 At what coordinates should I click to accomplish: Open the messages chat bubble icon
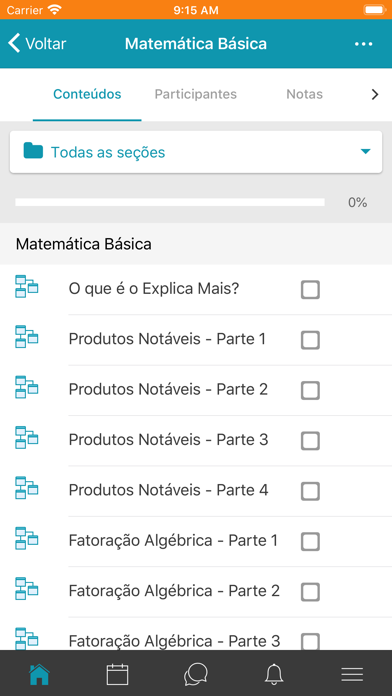[196, 675]
